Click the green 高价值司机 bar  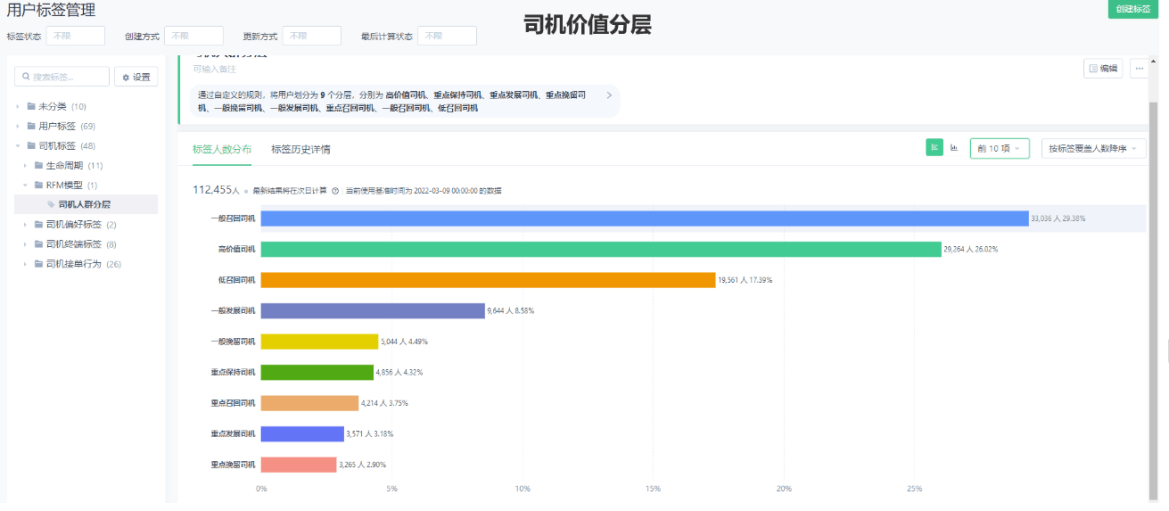pos(600,249)
